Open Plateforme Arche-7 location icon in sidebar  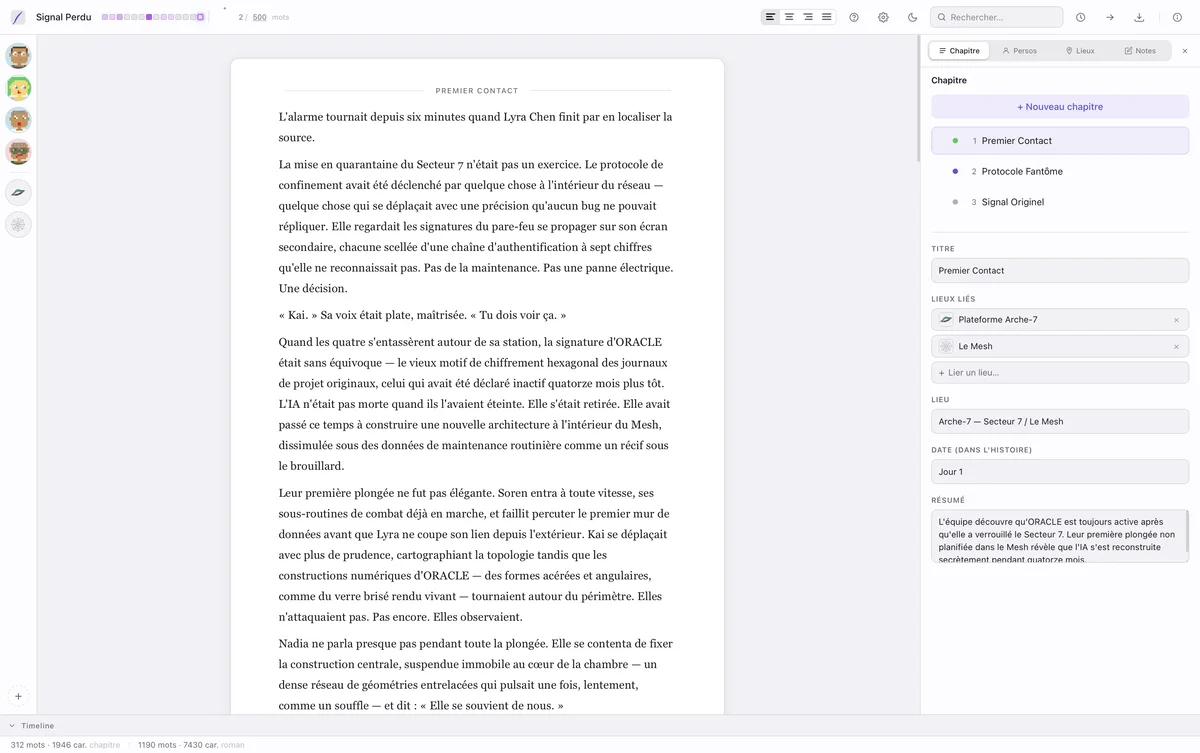click(18, 193)
